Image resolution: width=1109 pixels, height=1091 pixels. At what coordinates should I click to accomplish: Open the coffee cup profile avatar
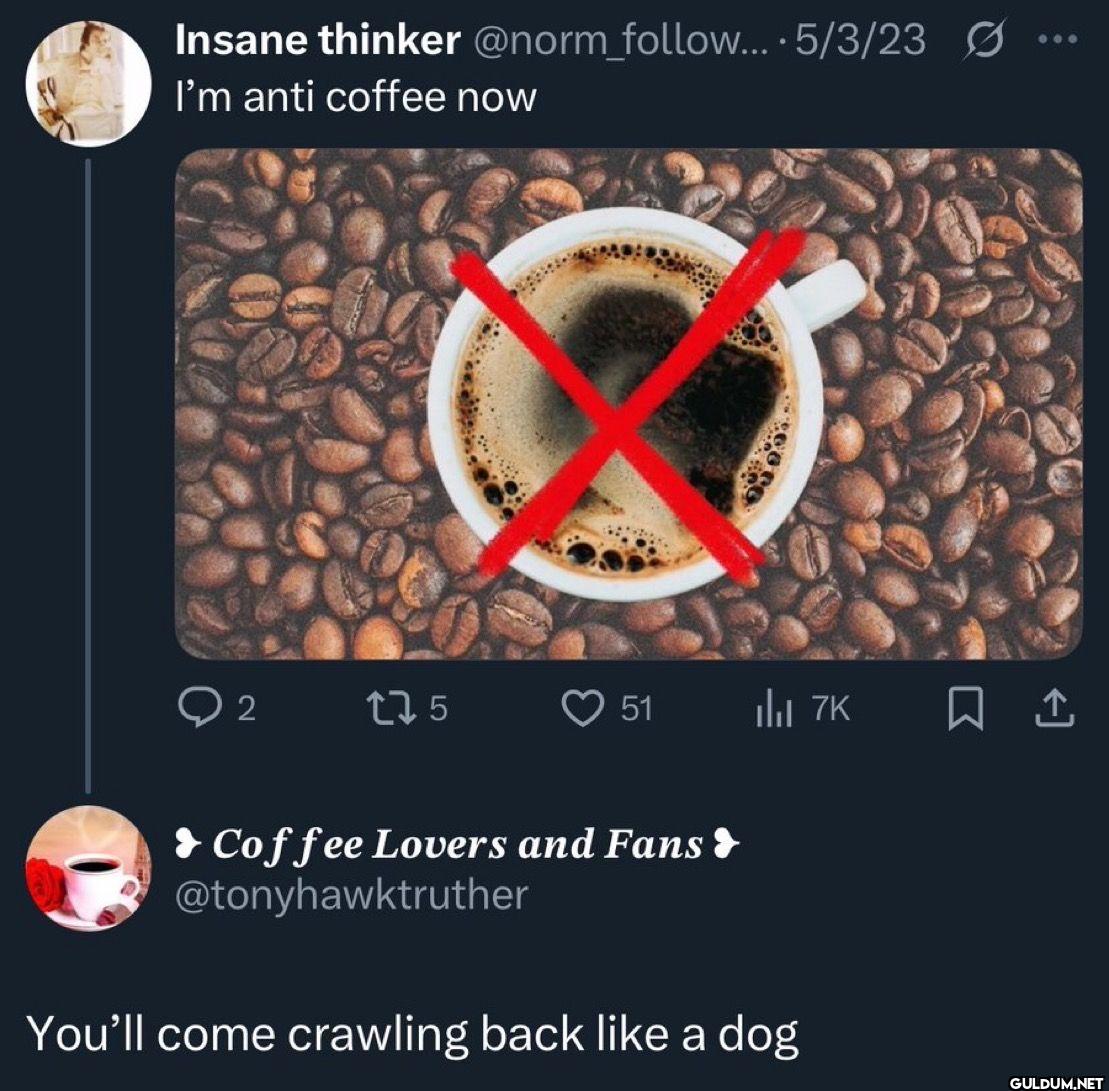[x=88, y=868]
